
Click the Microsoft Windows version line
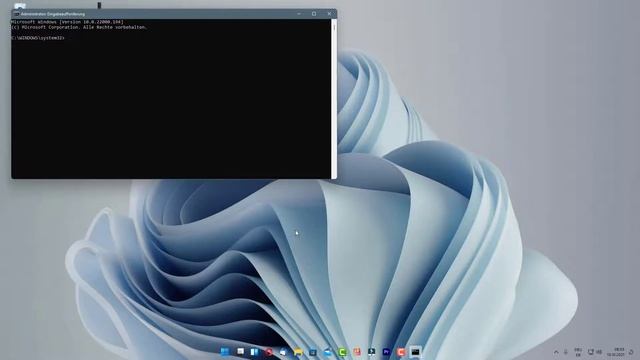pyautogui.click(x=67, y=22)
